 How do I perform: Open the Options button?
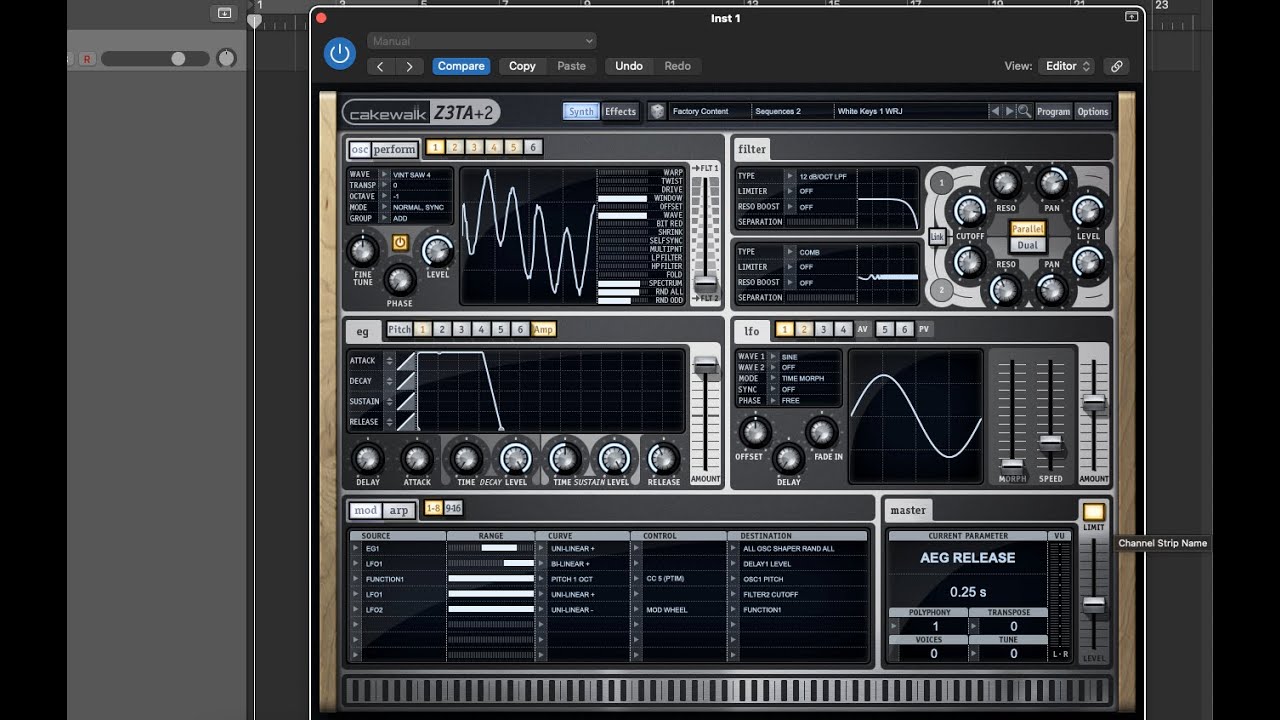tap(1093, 111)
